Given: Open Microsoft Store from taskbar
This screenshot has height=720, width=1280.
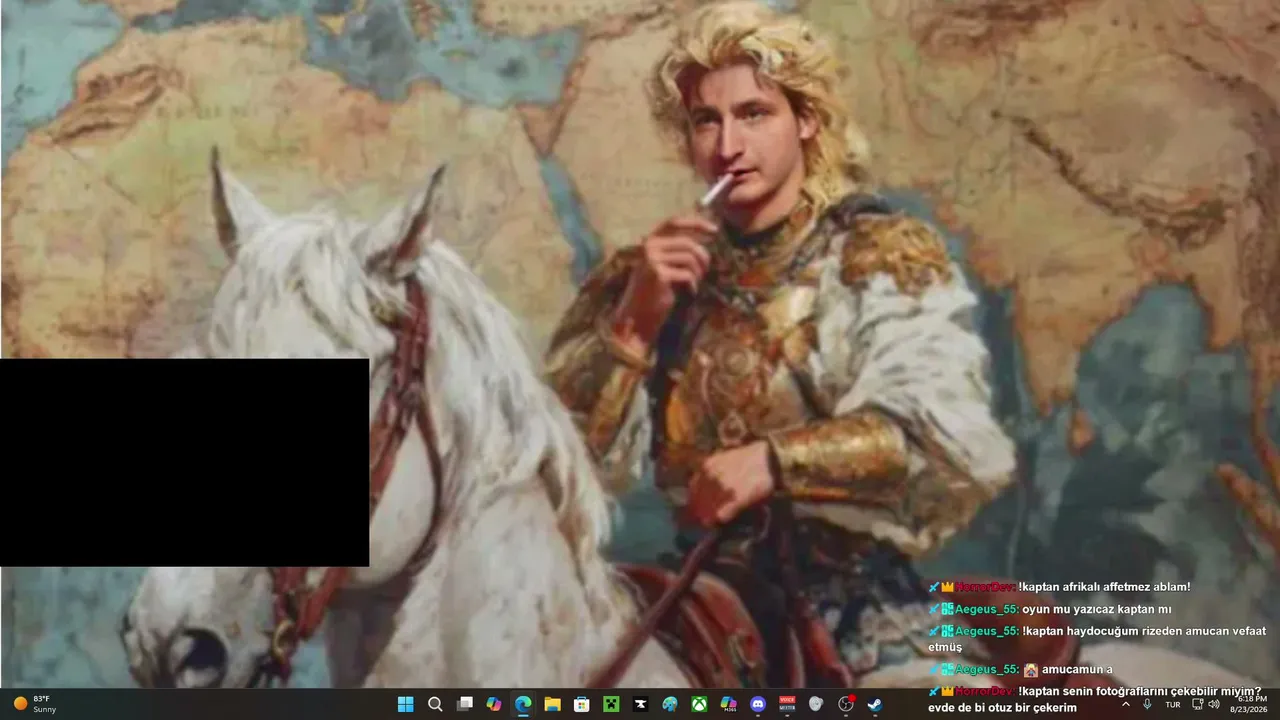Looking at the screenshot, I should tap(581, 704).
